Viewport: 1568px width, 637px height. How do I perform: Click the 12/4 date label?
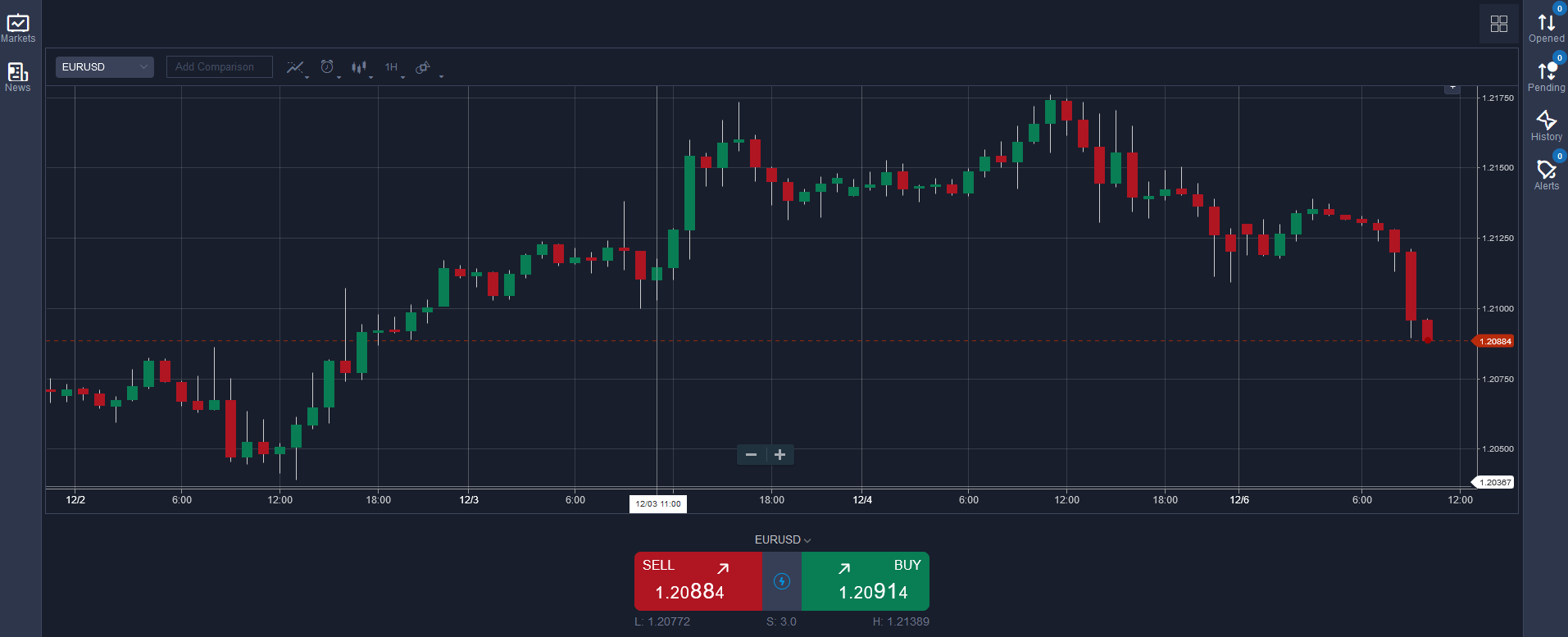(x=862, y=499)
